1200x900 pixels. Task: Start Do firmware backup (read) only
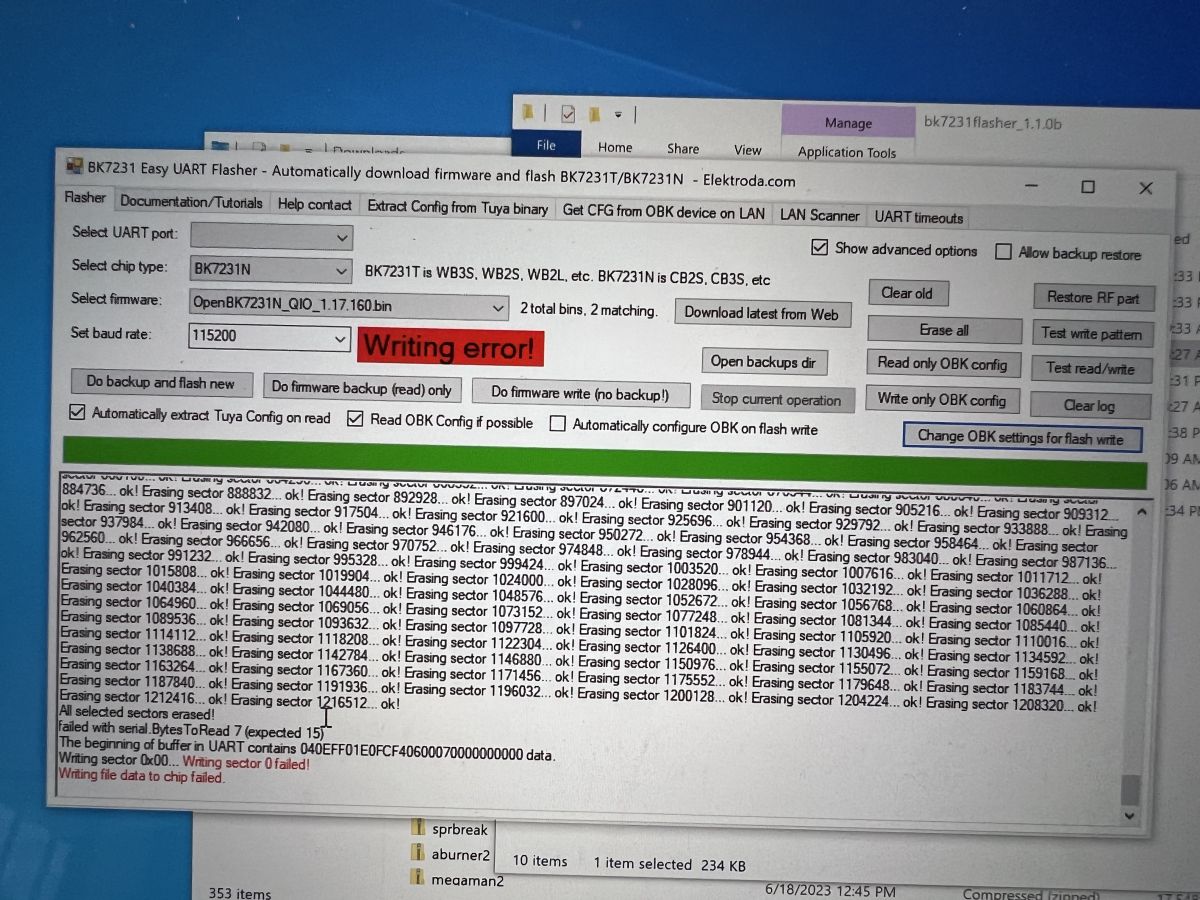[x=361, y=387]
